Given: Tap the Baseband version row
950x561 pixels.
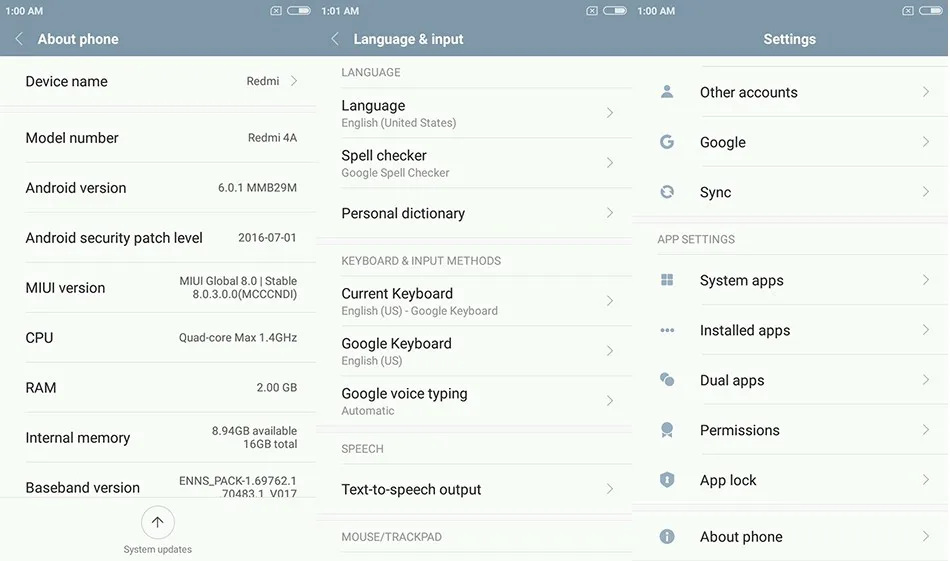Looking at the screenshot, I should point(158,482).
